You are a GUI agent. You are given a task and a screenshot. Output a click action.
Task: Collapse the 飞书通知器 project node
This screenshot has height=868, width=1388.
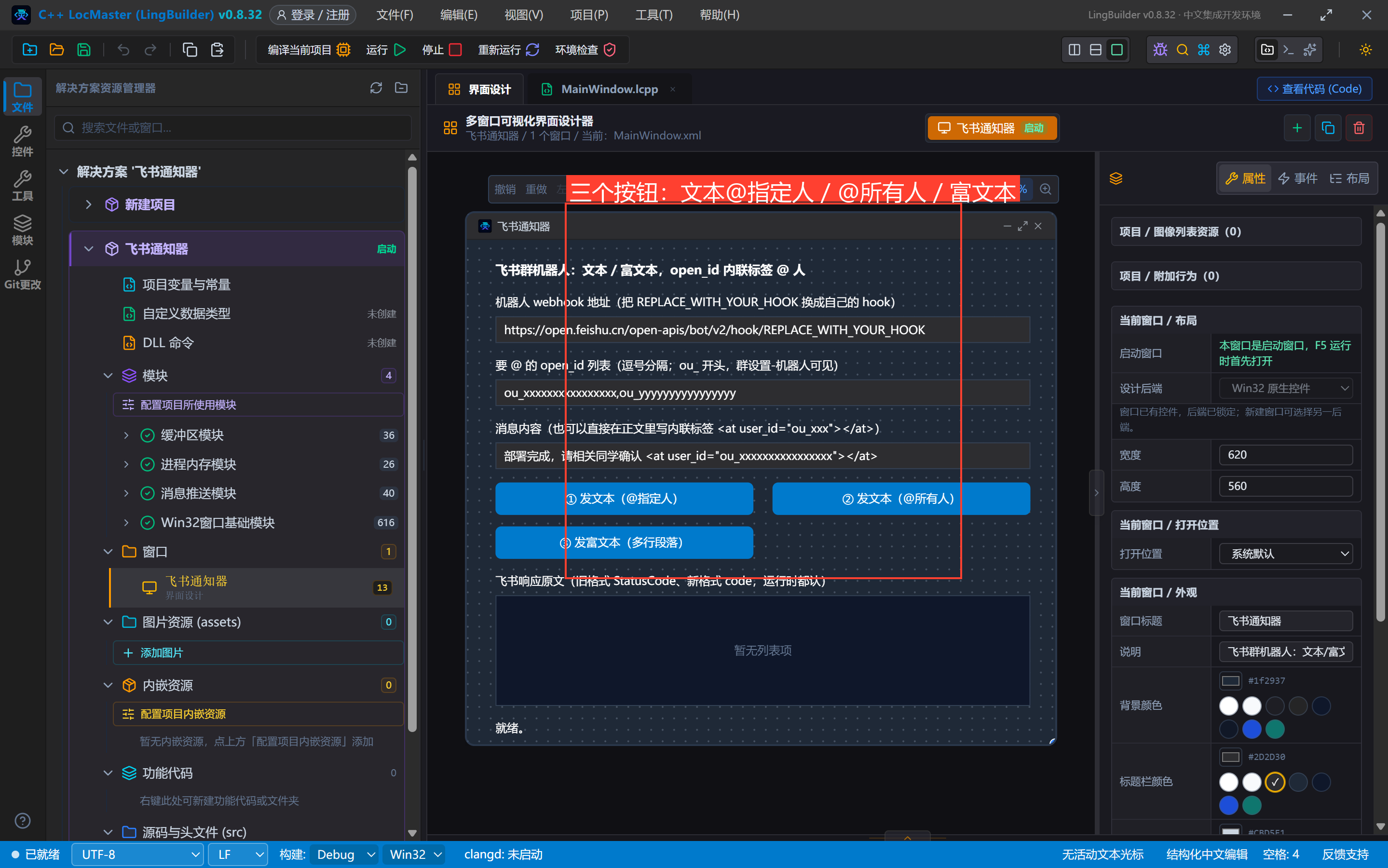[x=88, y=248]
